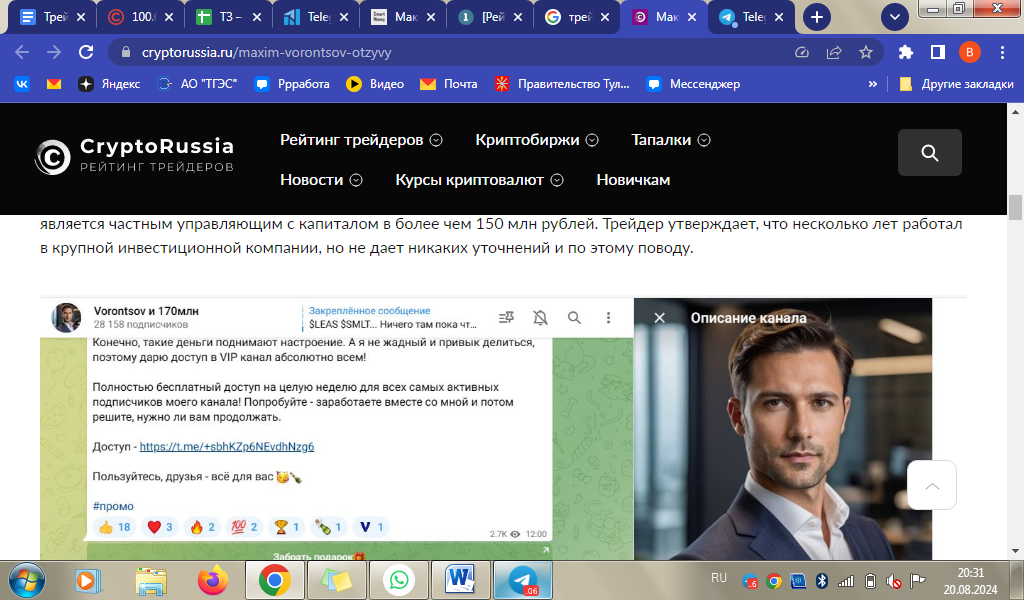This screenshot has width=1024, height=600.
Task: Open the site search button
Action: tap(929, 153)
